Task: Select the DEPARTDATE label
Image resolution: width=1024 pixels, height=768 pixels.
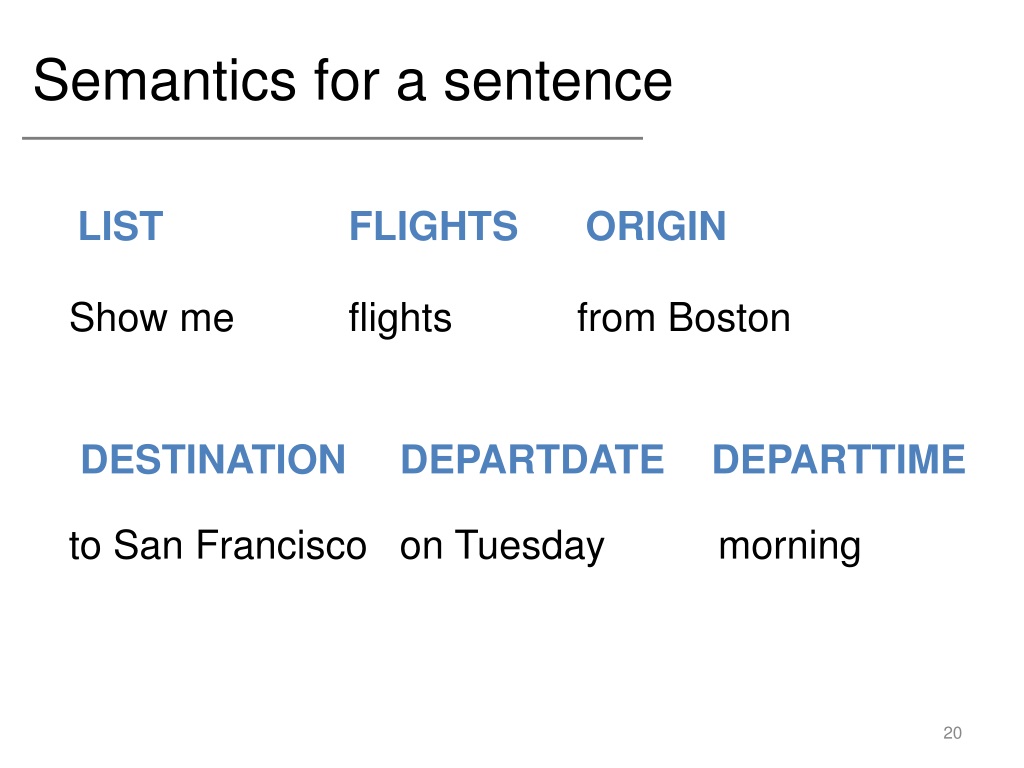Action: coord(532,459)
